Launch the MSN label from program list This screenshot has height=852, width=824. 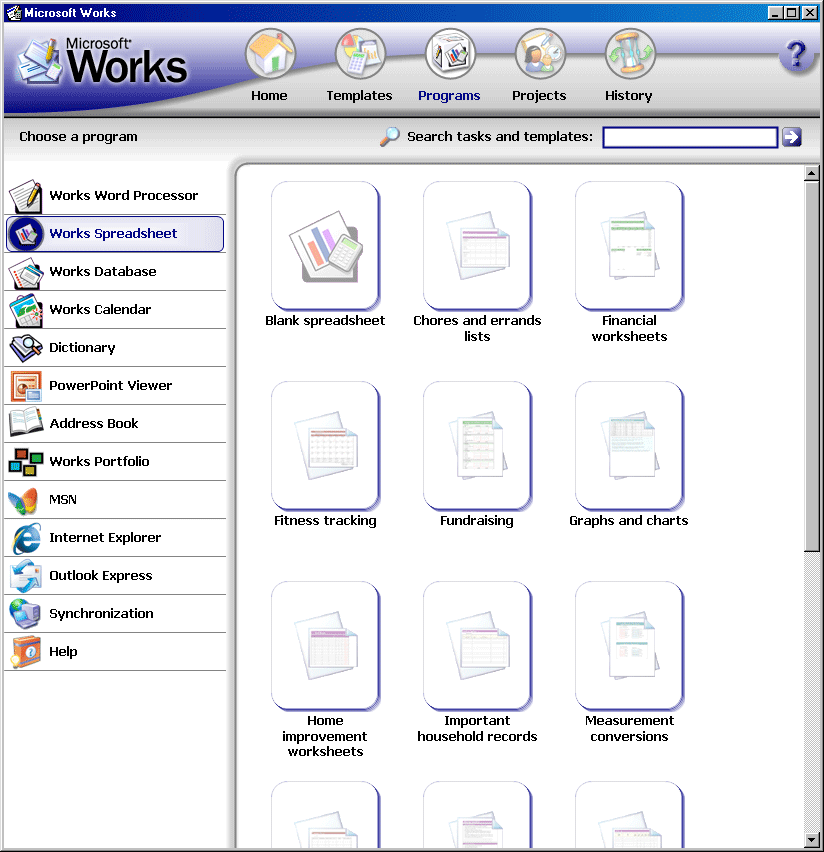point(63,500)
